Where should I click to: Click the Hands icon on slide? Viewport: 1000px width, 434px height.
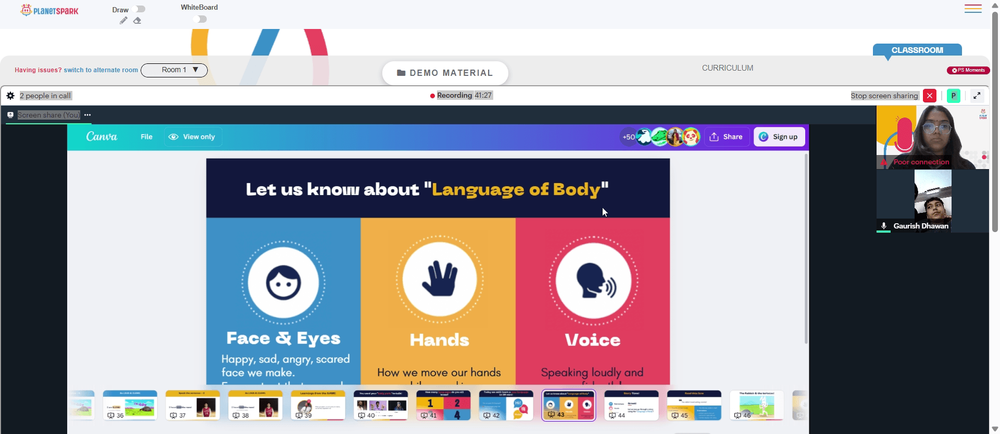(x=439, y=280)
